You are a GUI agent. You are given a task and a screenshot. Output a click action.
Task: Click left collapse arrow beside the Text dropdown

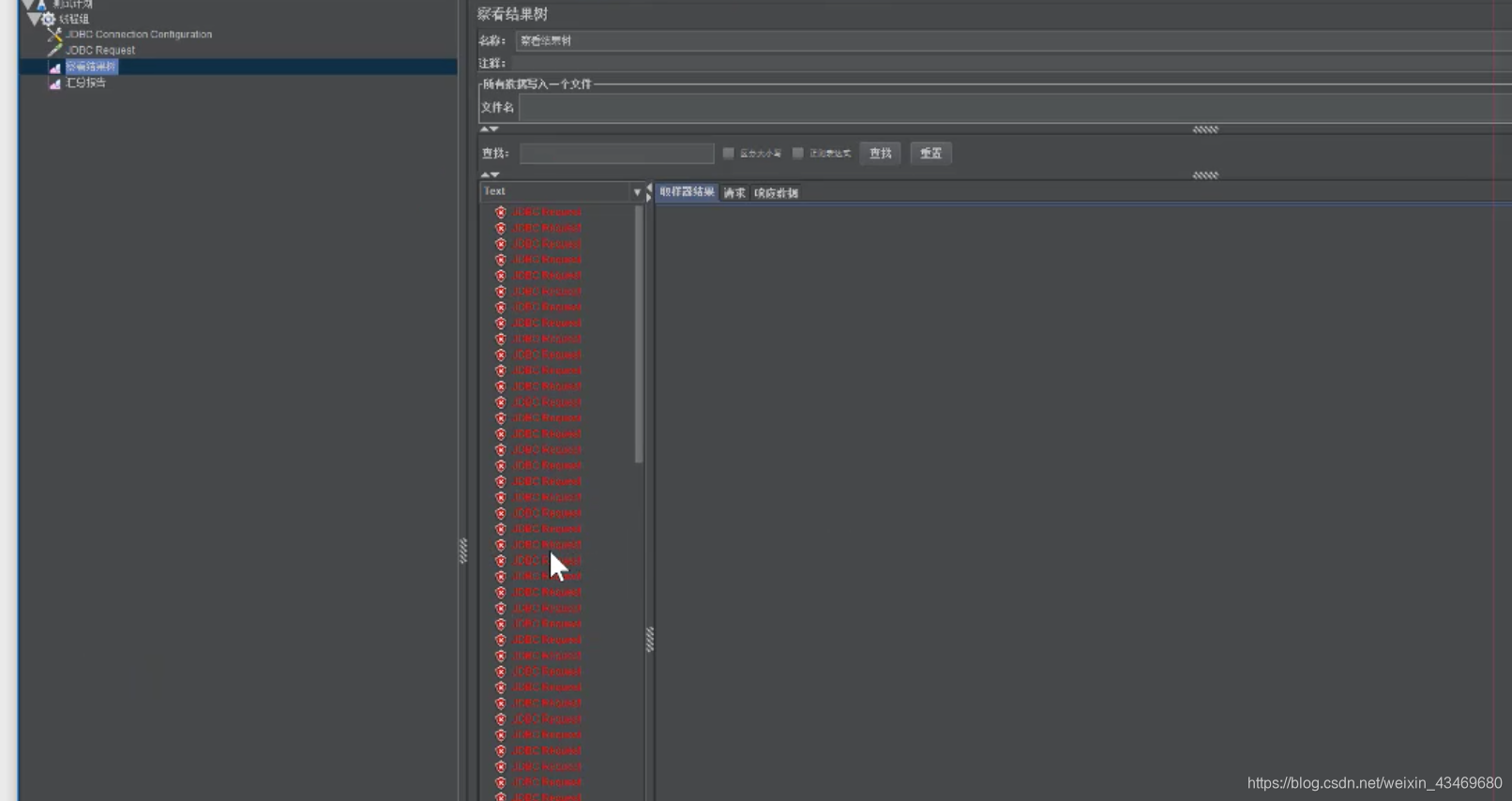(649, 188)
